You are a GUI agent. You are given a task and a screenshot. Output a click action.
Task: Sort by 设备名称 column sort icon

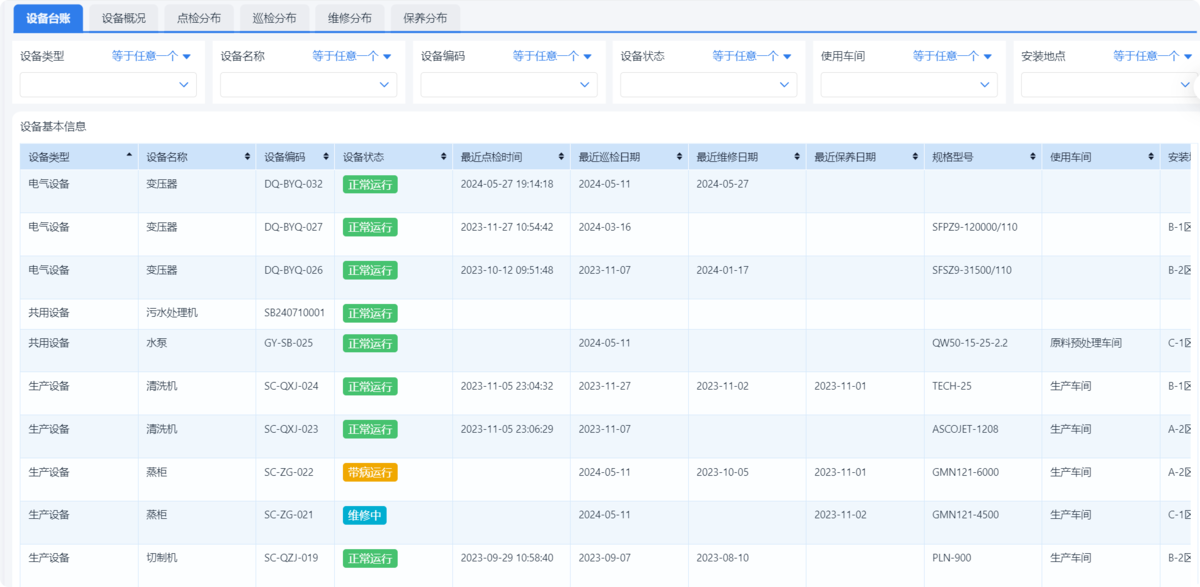(x=247, y=157)
